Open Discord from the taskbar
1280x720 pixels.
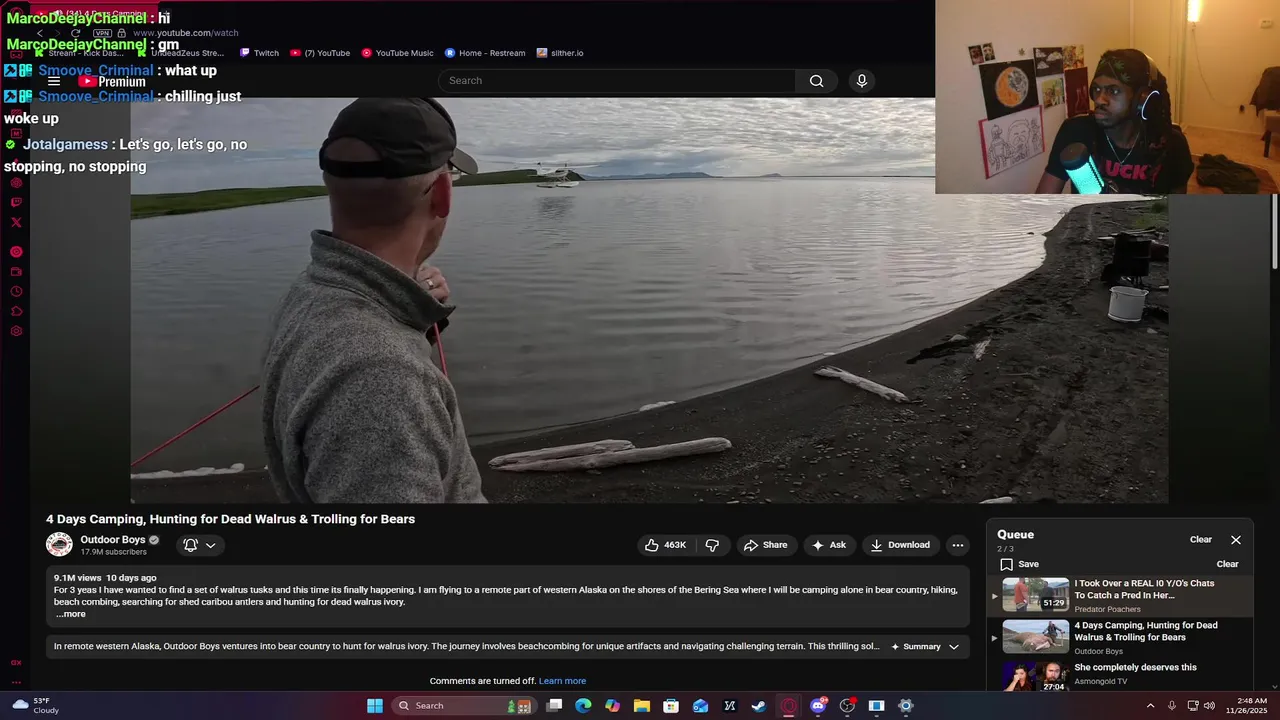point(818,706)
